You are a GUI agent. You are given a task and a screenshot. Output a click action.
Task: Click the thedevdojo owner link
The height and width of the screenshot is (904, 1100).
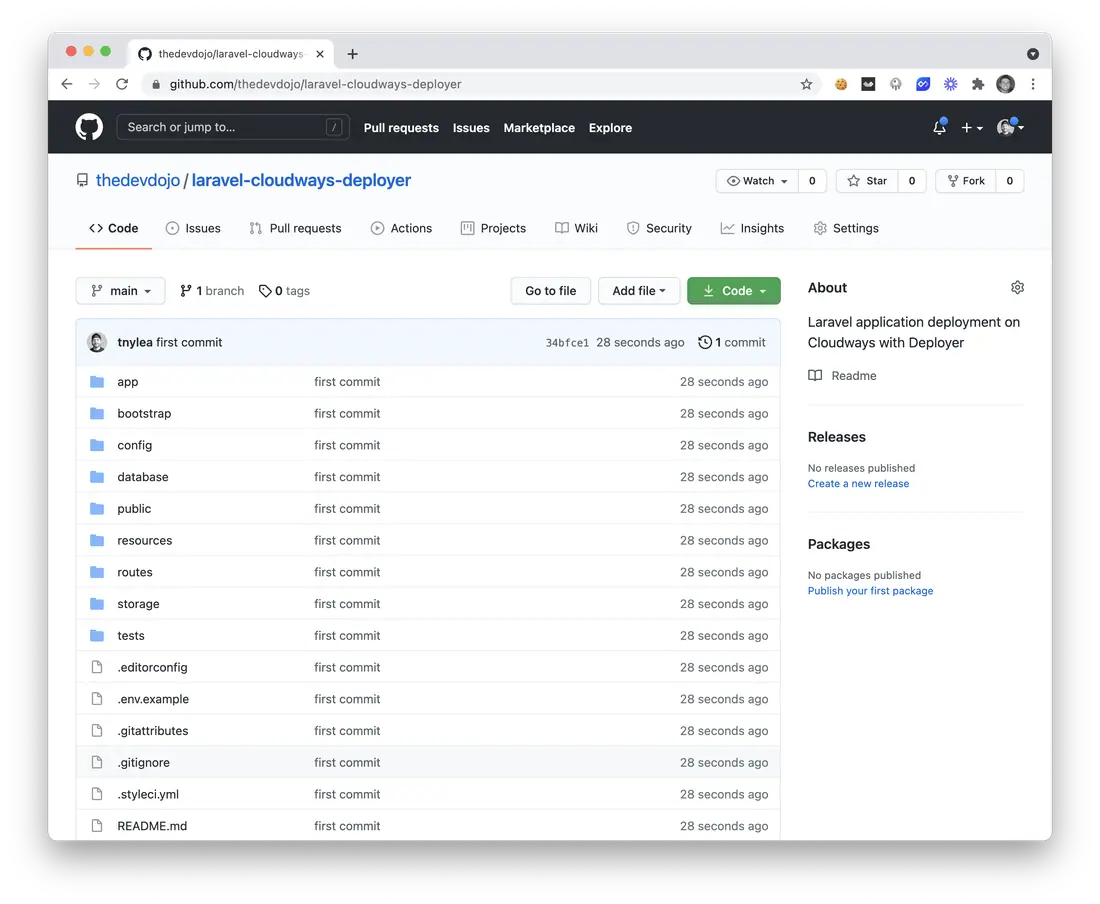138,180
